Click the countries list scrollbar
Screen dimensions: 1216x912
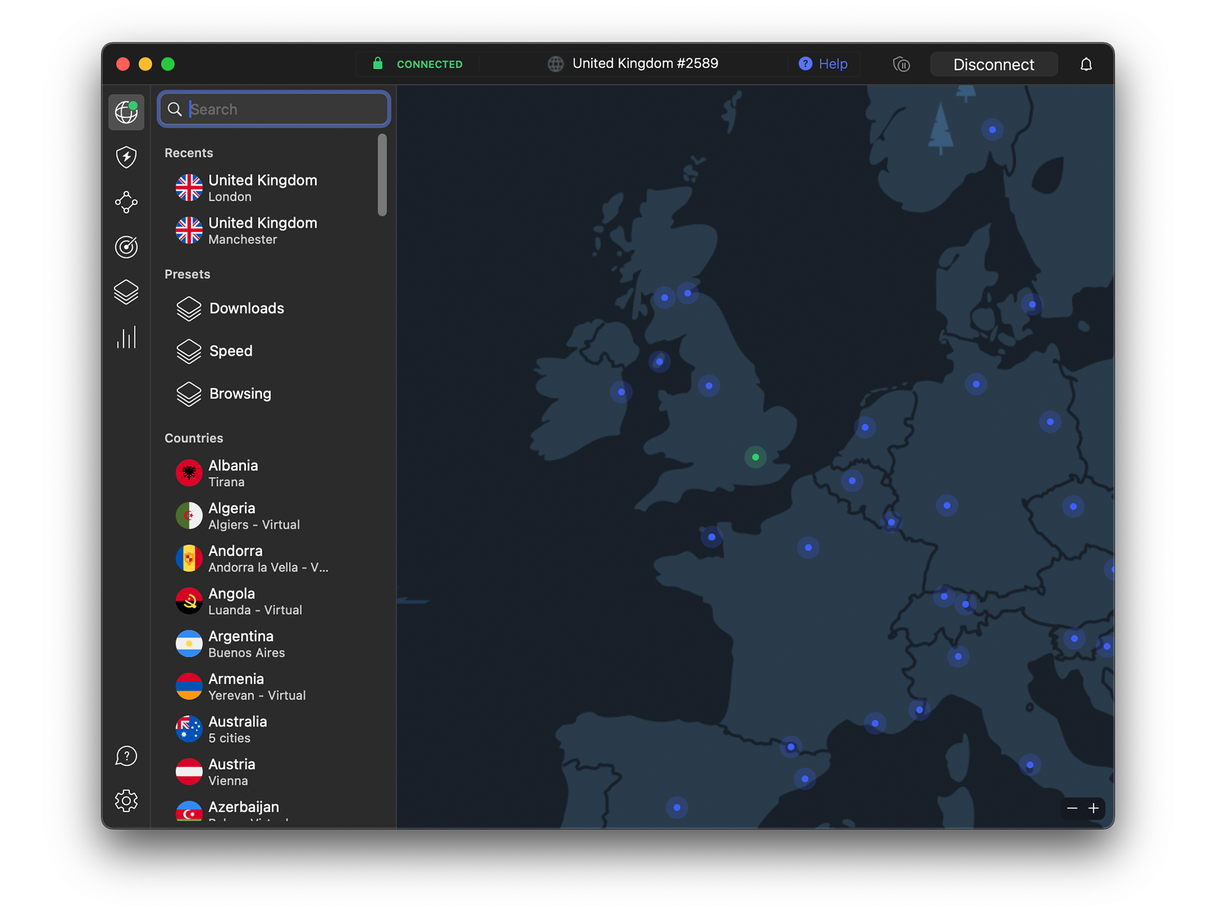tap(382, 180)
